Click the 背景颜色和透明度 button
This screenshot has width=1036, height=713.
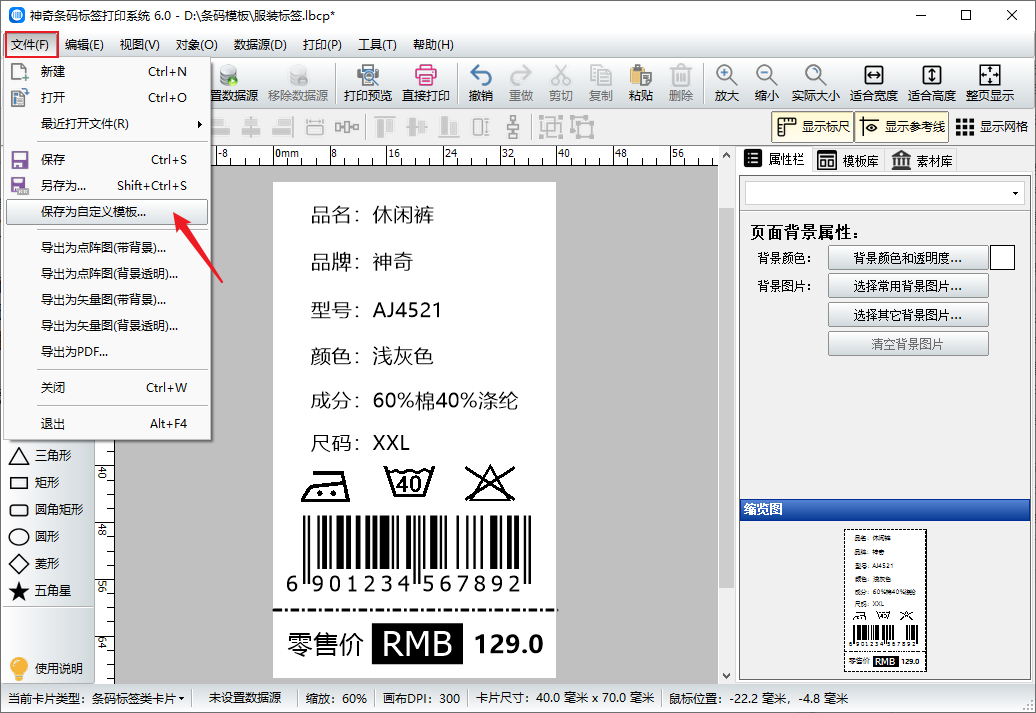tap(907, 258)
